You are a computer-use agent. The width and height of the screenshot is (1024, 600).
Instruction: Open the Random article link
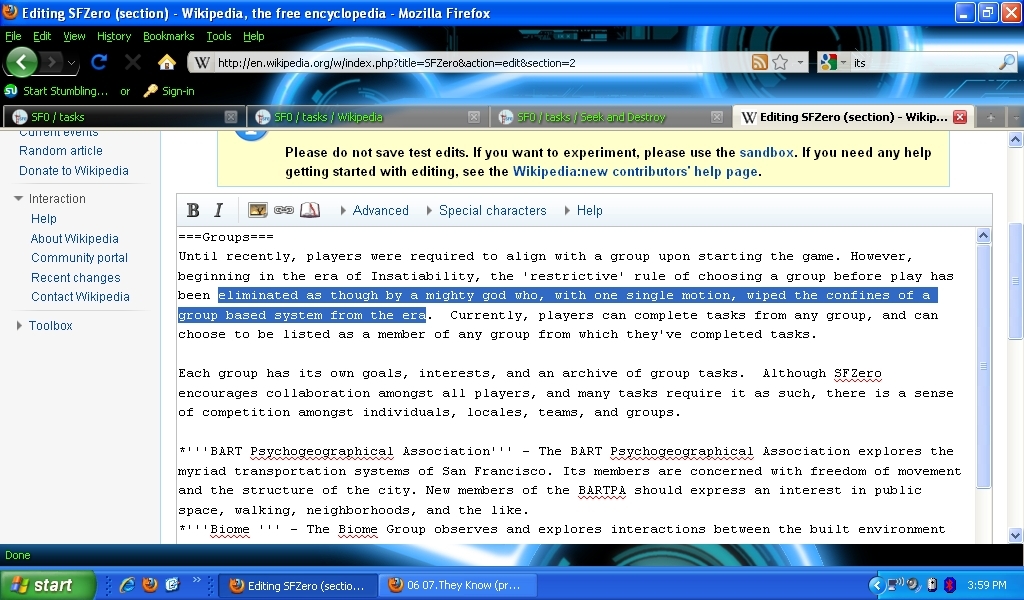(61, 151)
